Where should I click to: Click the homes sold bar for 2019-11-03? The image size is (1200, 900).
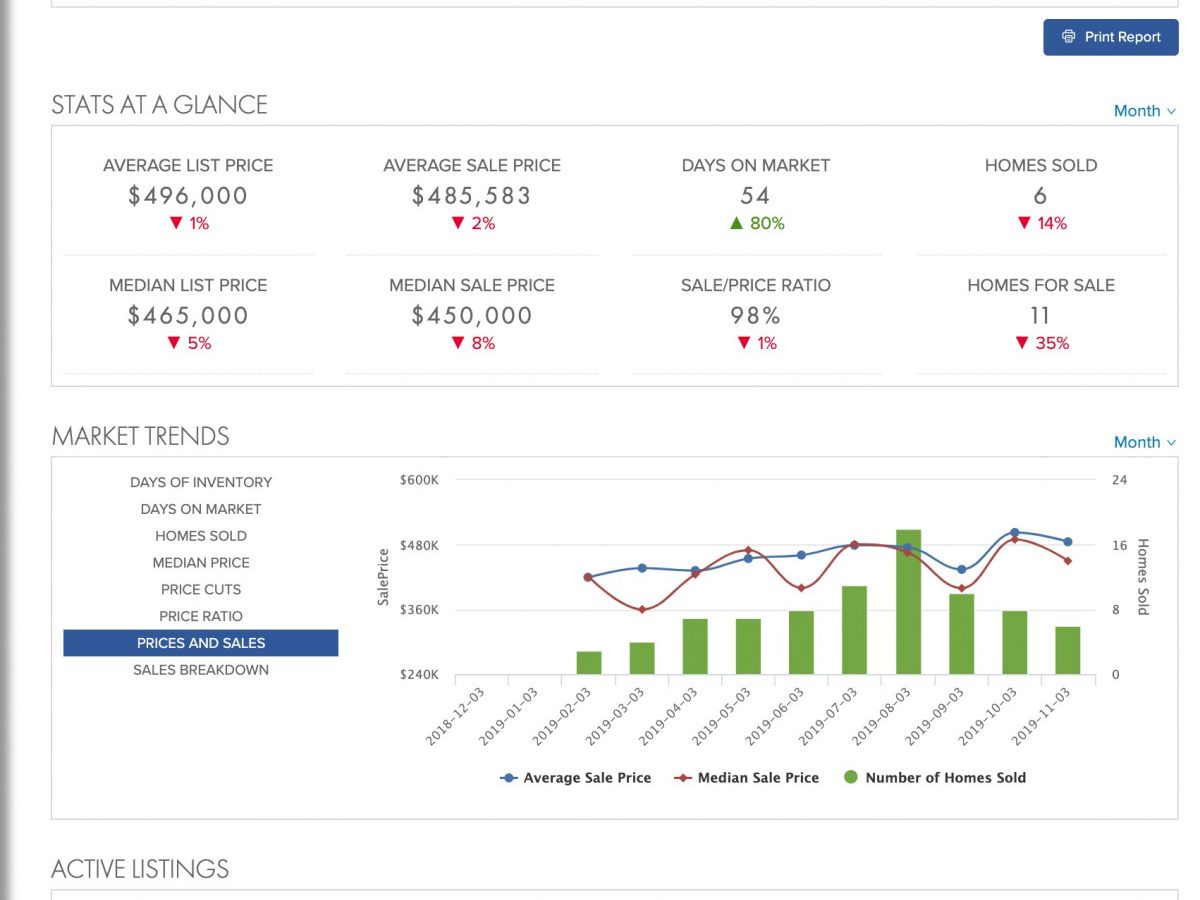[1067, 651]
